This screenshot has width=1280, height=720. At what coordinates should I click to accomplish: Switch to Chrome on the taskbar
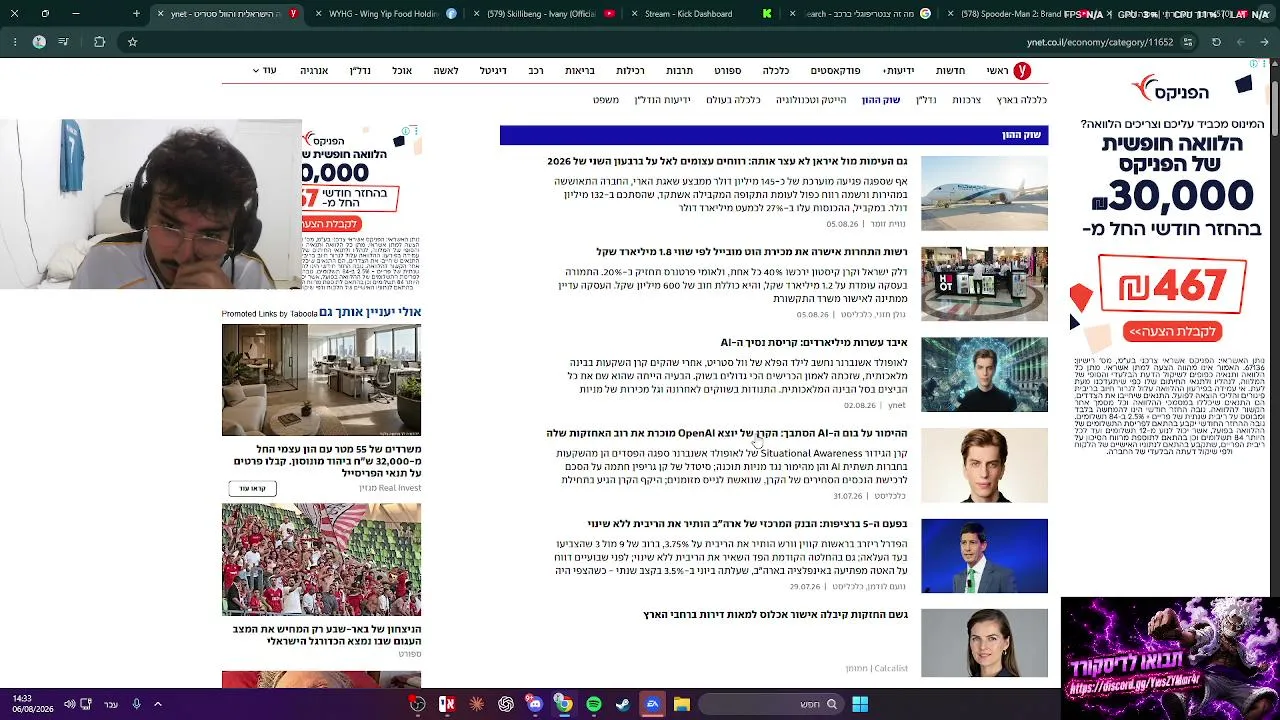pos(564,704)
